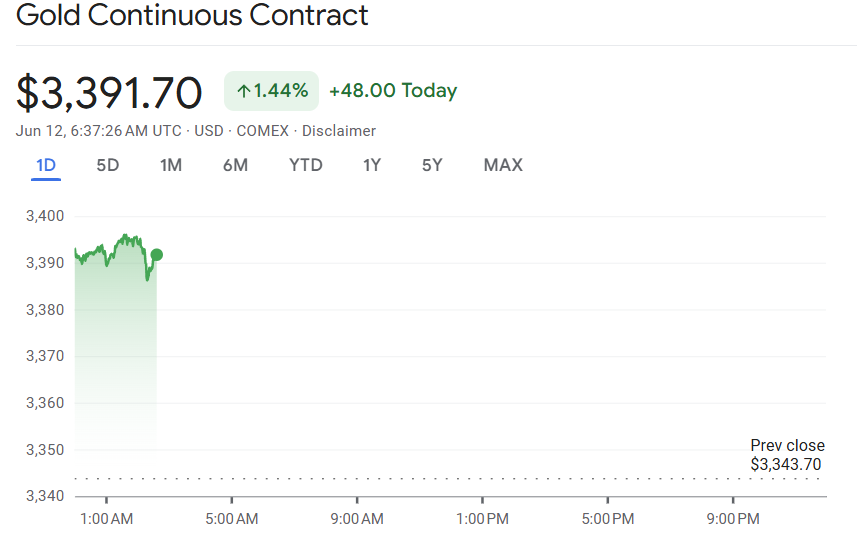Open the 1M time range
Viewport: 857px width, 542px height.
point(171,165)
